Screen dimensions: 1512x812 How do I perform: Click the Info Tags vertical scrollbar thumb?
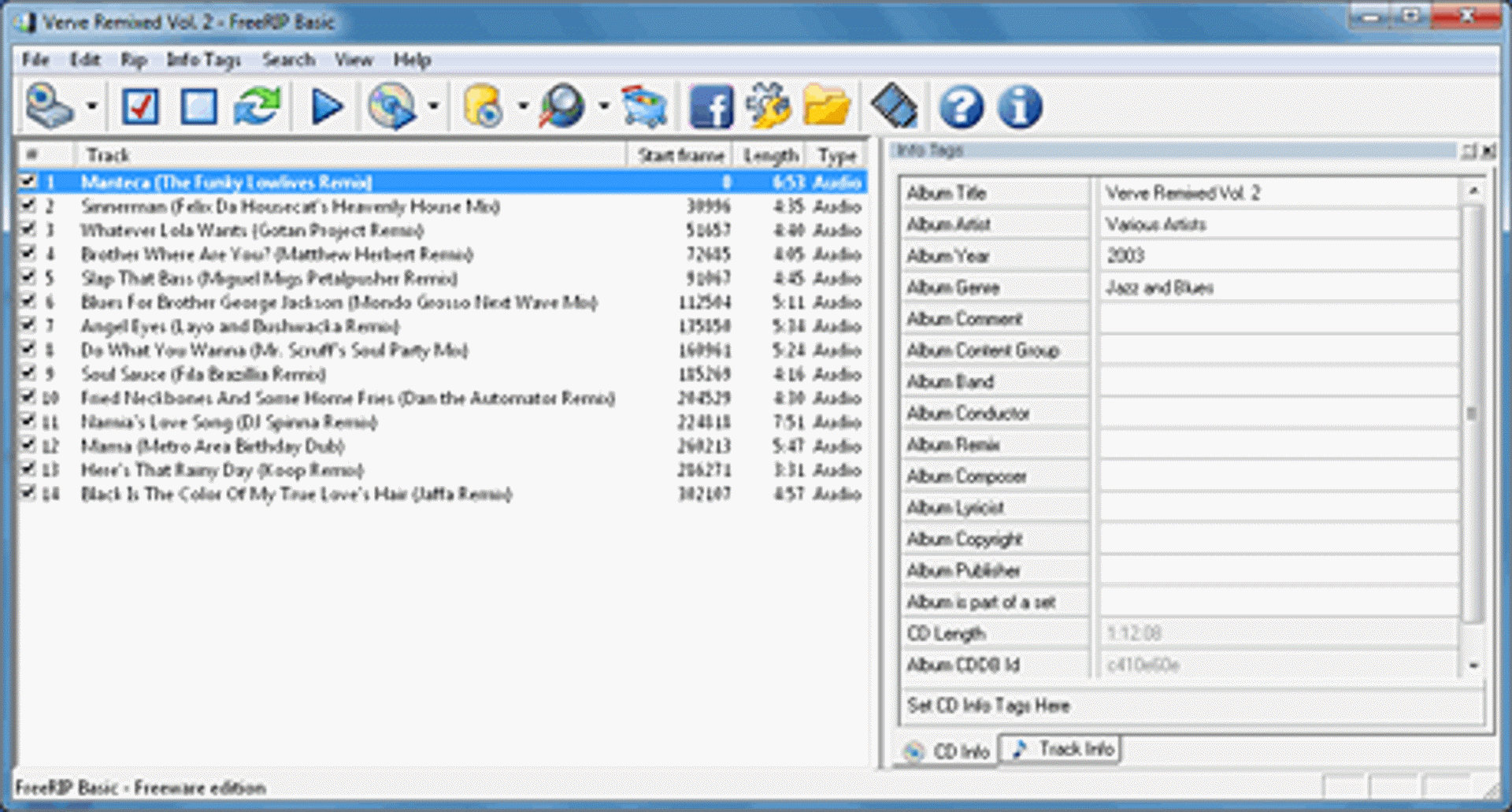tap(1473, 413)
